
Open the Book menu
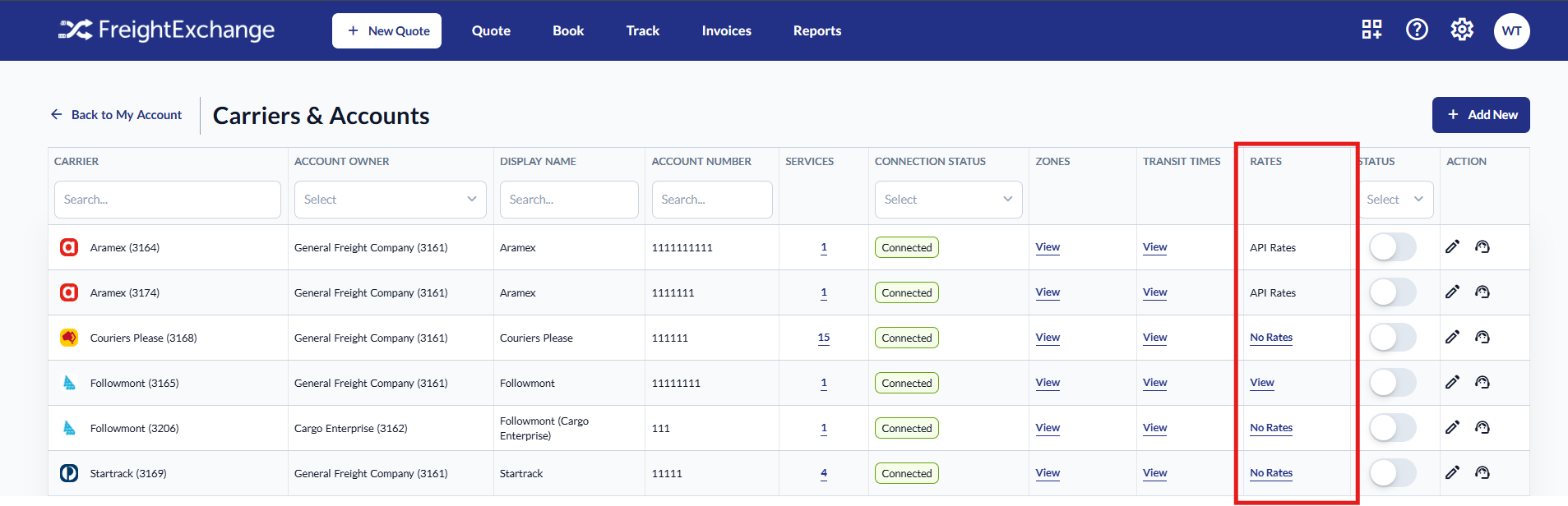[x=568, y=30]
